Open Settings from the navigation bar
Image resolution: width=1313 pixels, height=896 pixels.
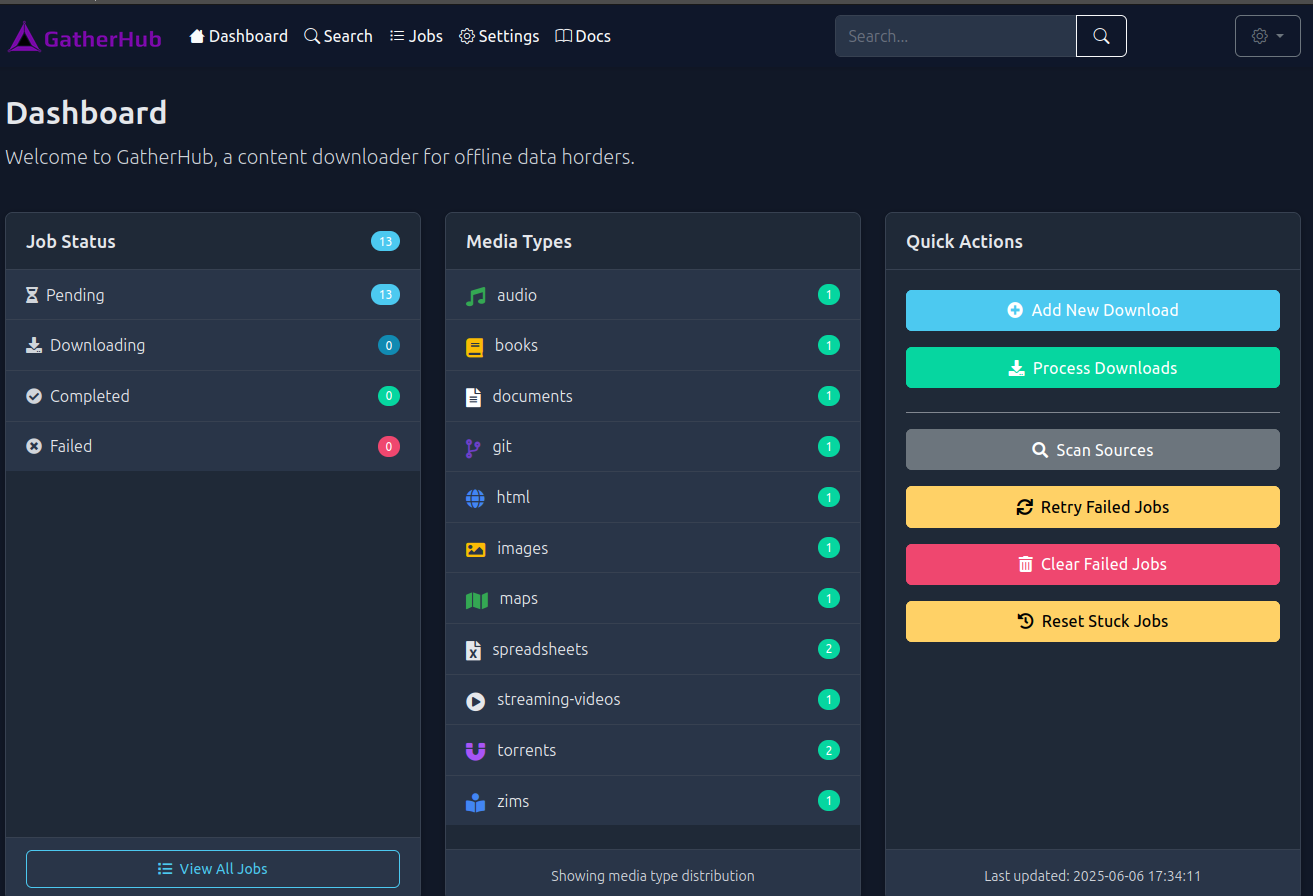tap(498, 35)
